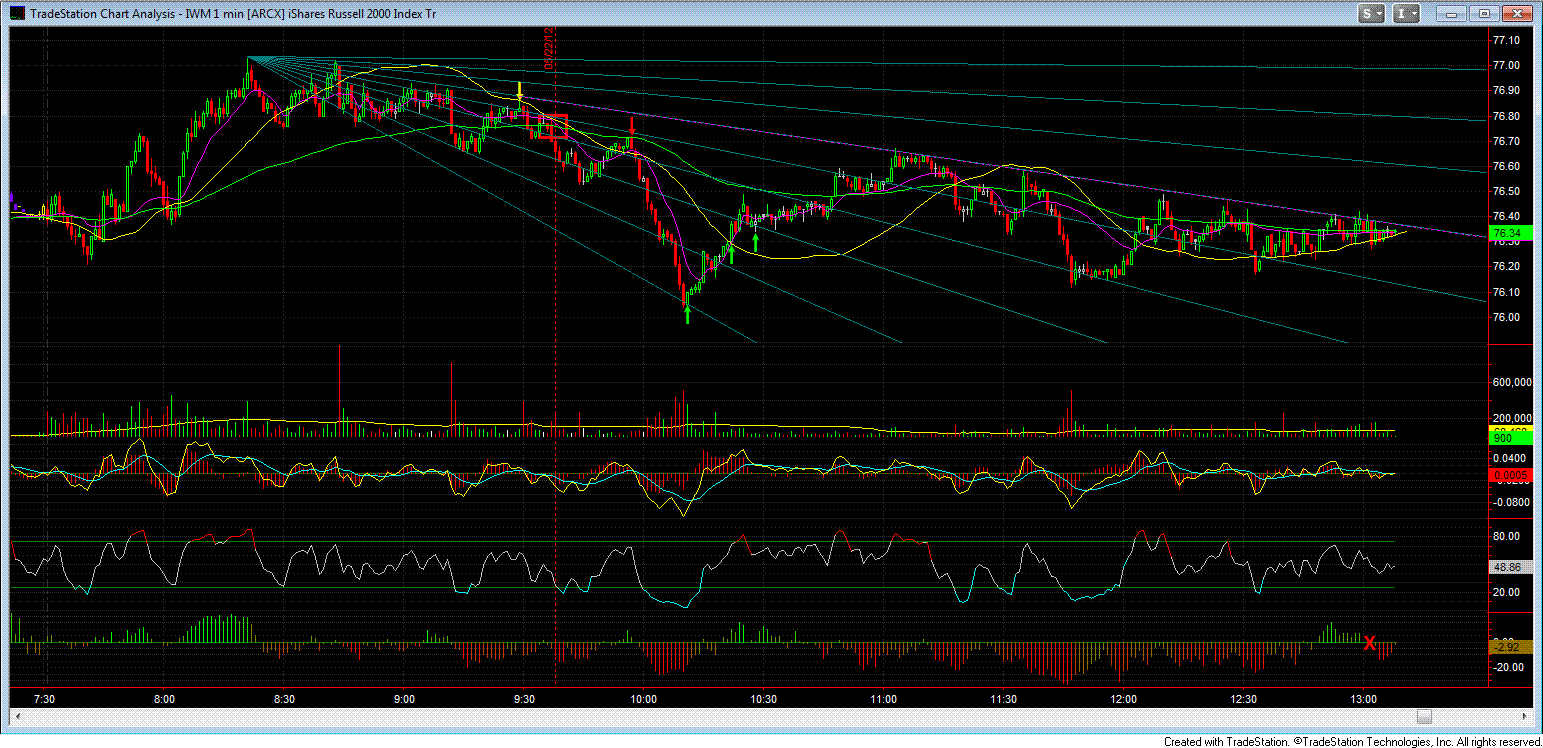This screenshot has height=748, width=1543.
Task: Open the I interval-link dropdown
Action: (x=1406, y=14)
